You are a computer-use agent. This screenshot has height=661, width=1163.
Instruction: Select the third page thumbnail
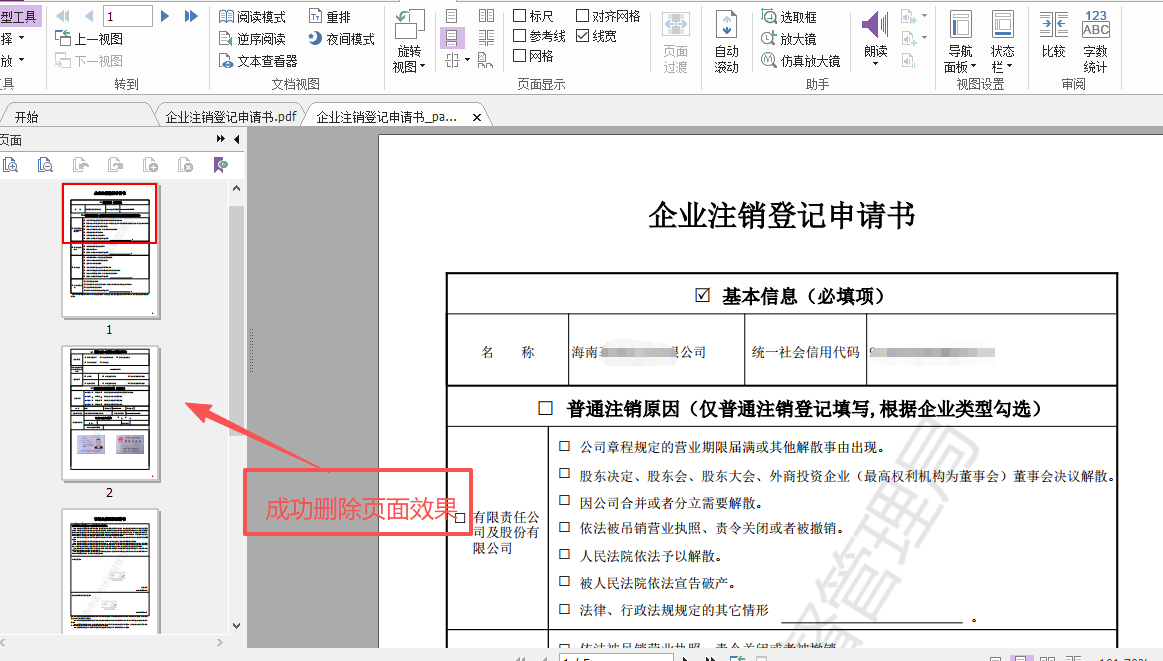point(111,571)
